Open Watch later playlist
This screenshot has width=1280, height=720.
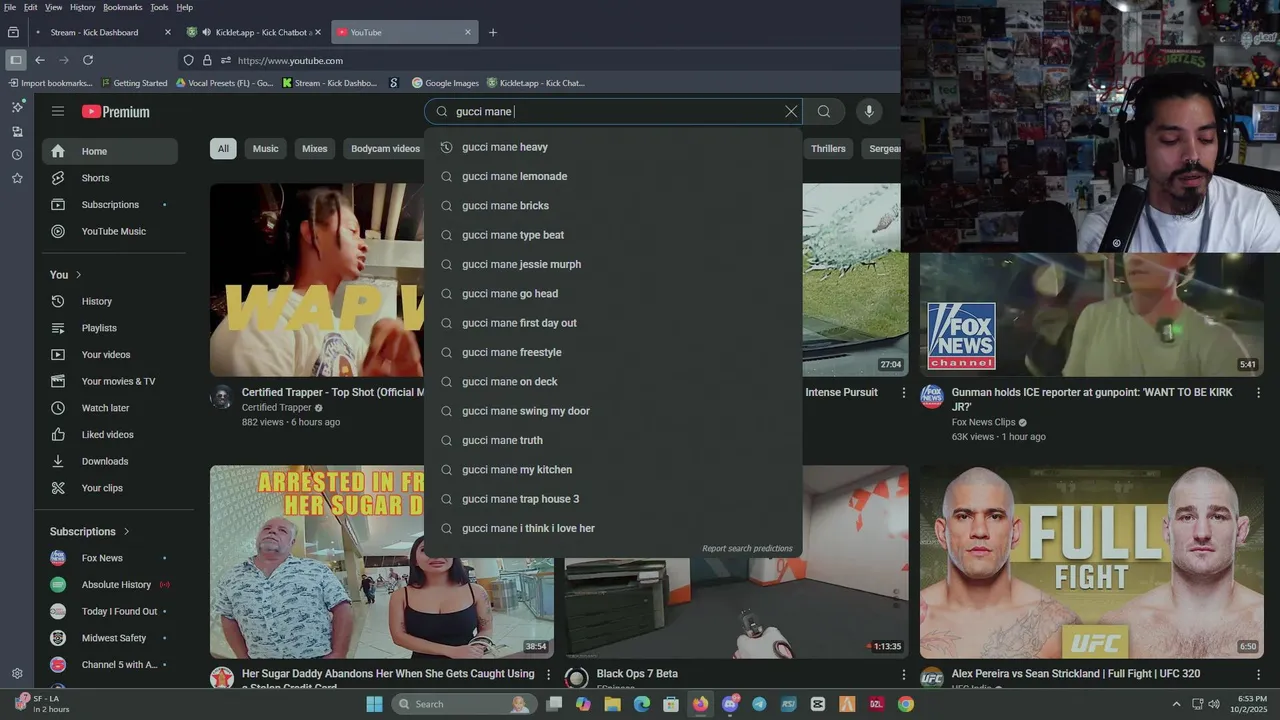tap(110, 408)
